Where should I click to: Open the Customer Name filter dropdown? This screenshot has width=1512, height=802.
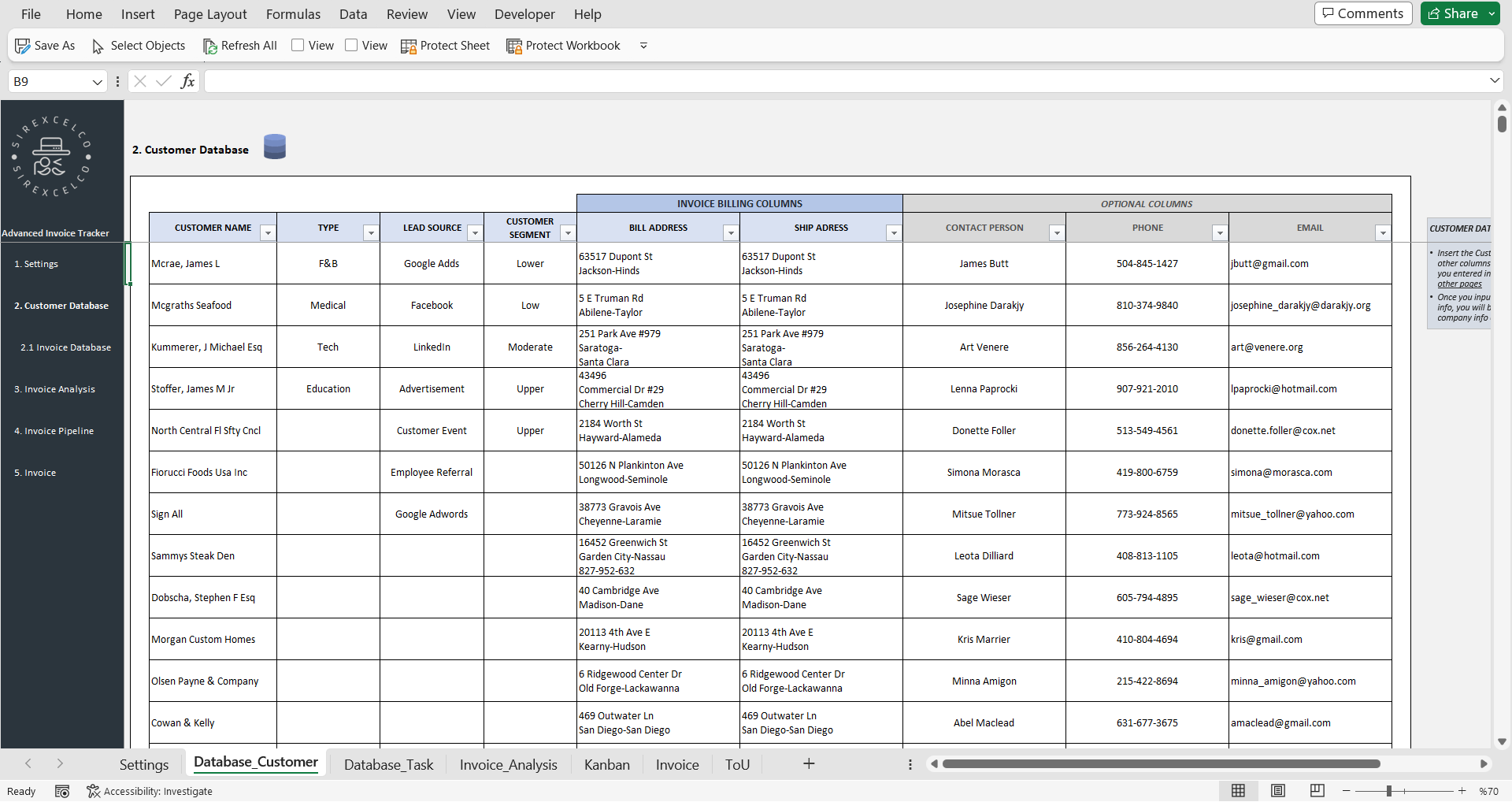(268, 233)
